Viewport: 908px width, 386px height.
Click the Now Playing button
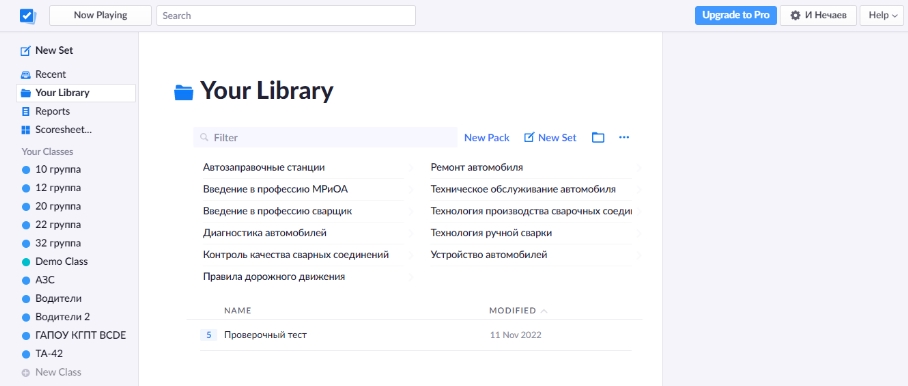point(100,16)
